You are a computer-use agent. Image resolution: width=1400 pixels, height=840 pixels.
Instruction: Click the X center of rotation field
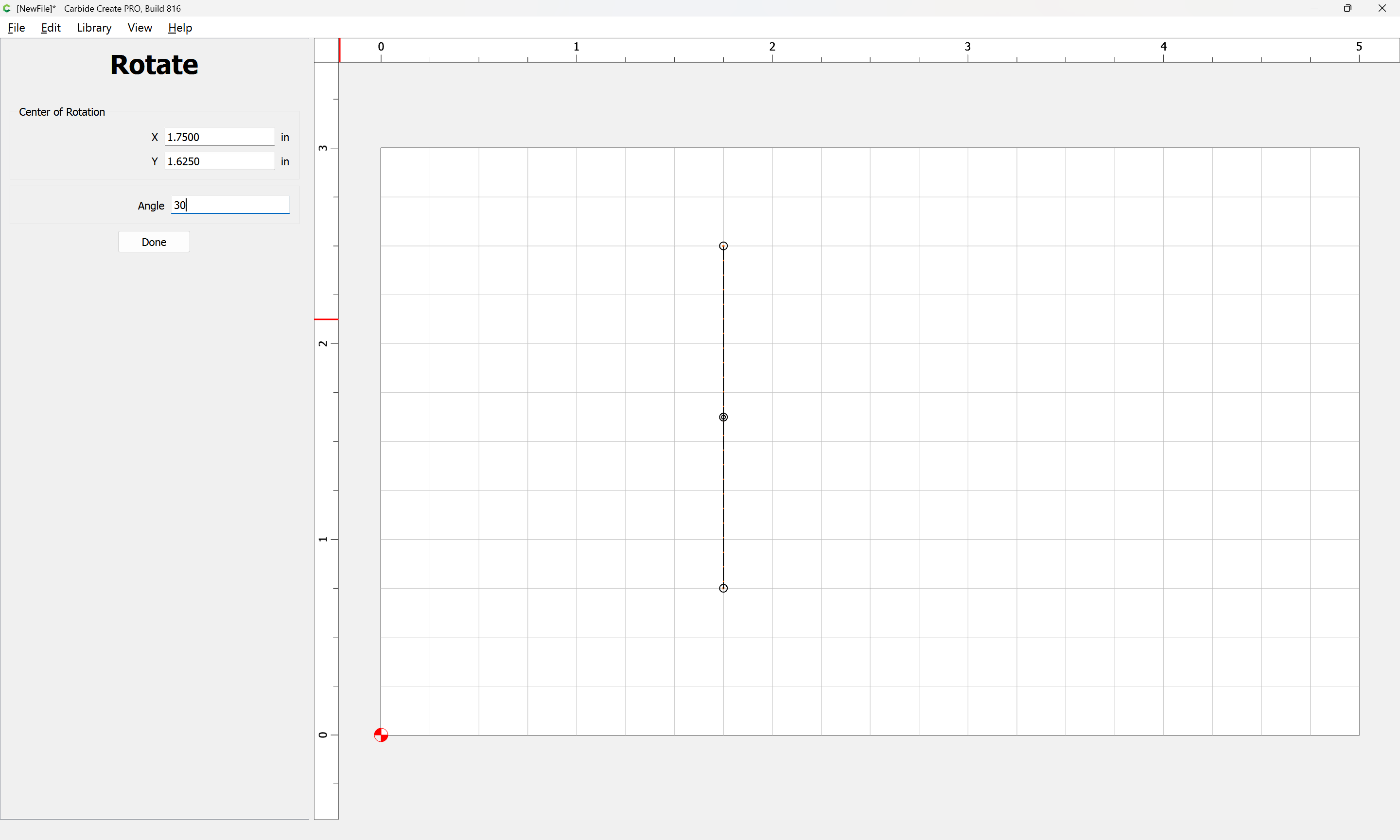(x=220, y=137)
